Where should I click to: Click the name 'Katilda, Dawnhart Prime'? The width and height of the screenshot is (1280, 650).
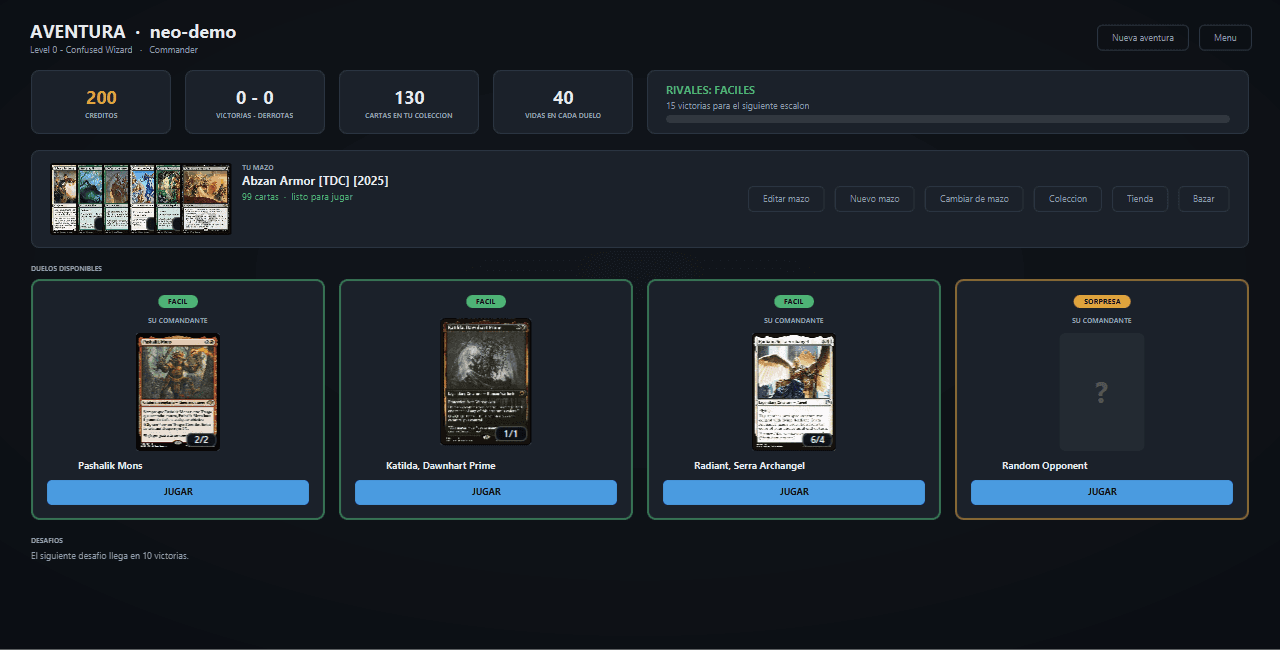point(441,466)
